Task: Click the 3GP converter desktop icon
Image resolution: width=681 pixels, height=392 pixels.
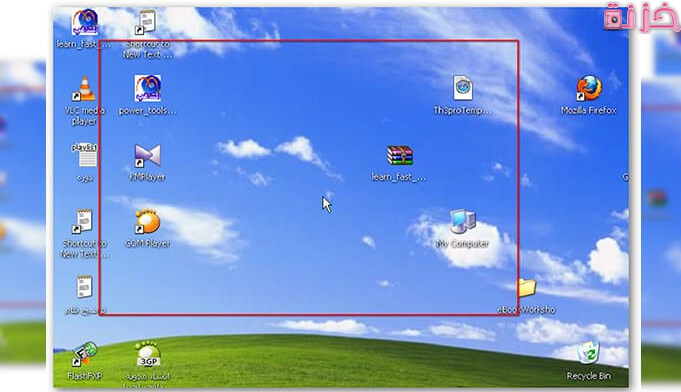Action: [148, 354]
